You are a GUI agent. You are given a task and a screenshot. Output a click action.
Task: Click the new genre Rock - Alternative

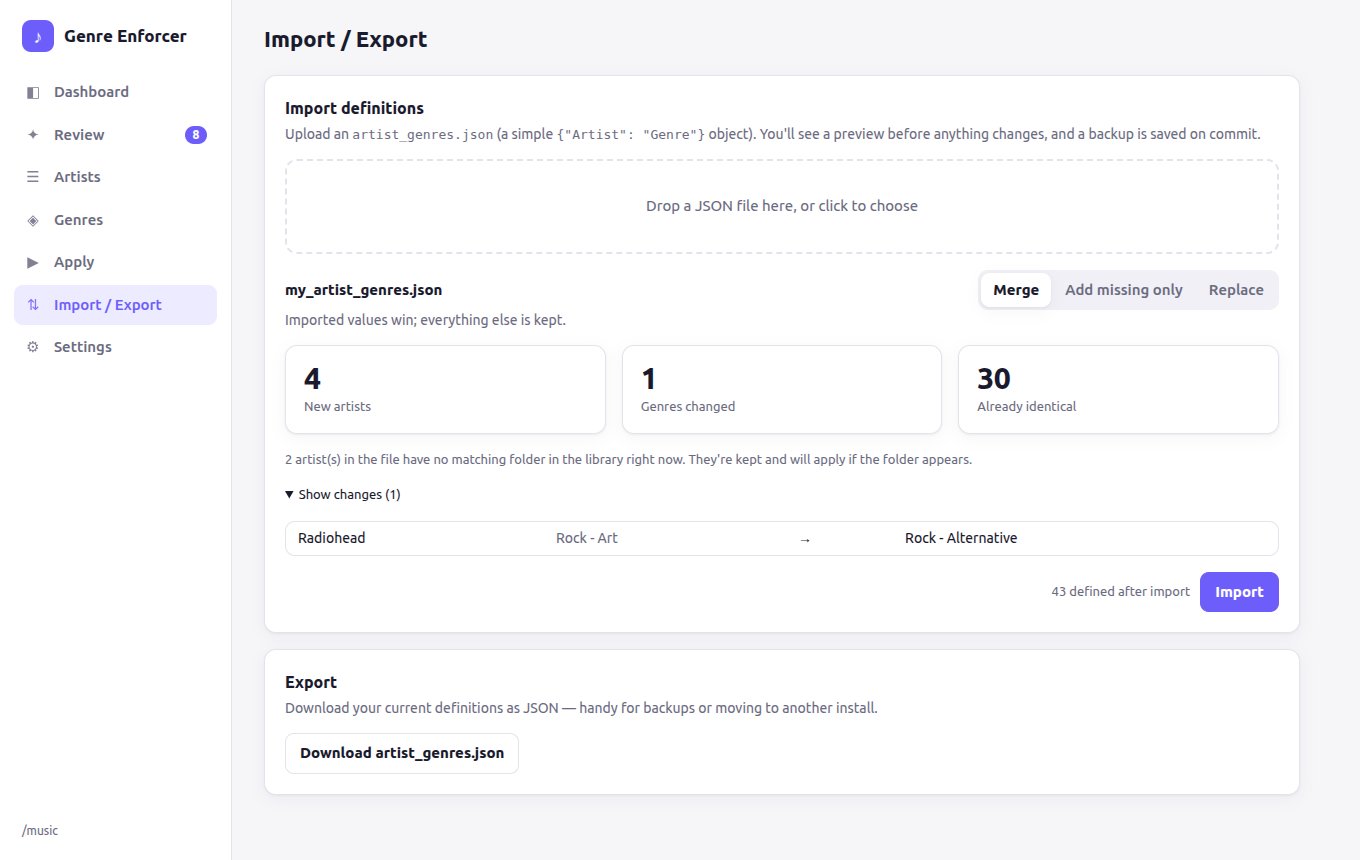961,538
